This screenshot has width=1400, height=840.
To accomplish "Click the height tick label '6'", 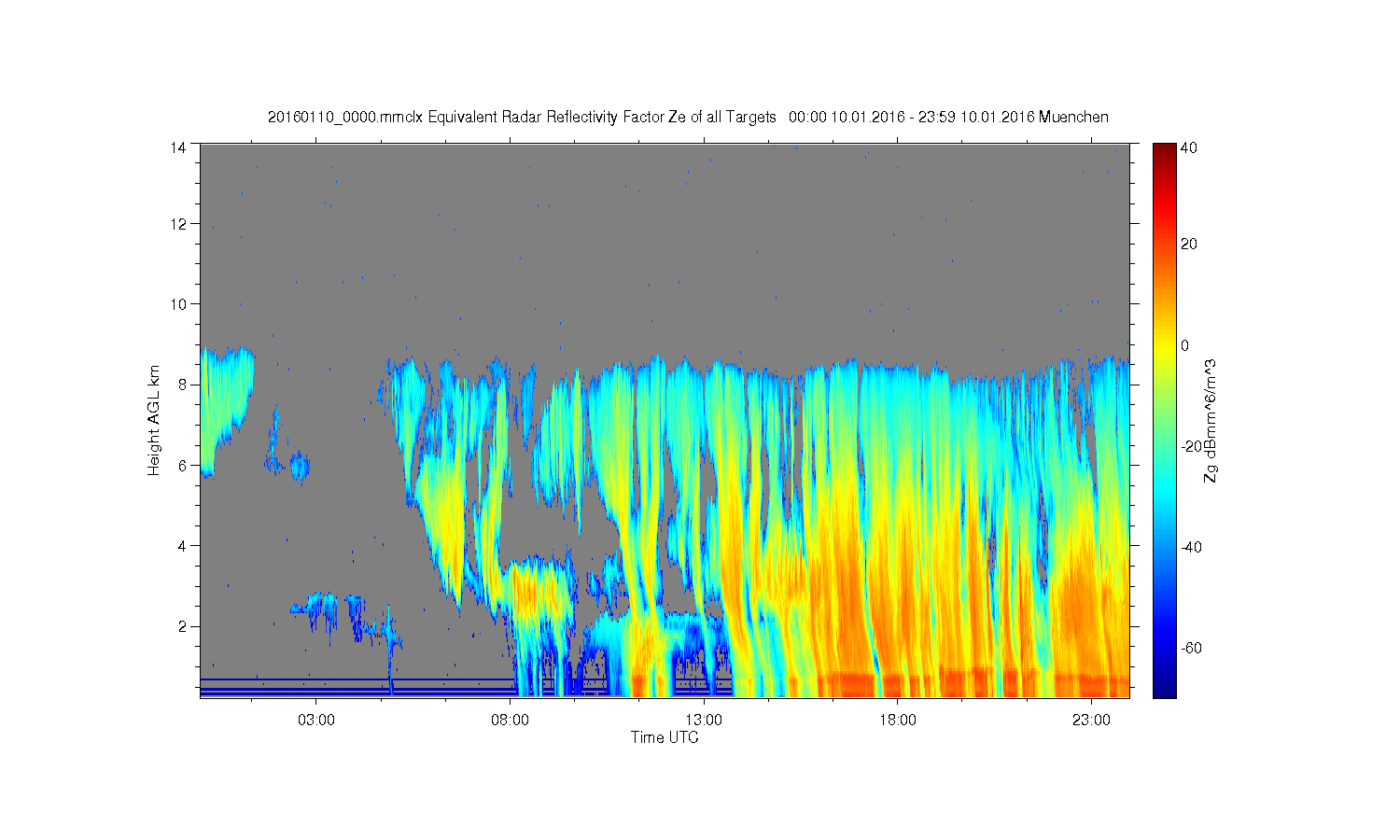I will [x=183, y=466].
